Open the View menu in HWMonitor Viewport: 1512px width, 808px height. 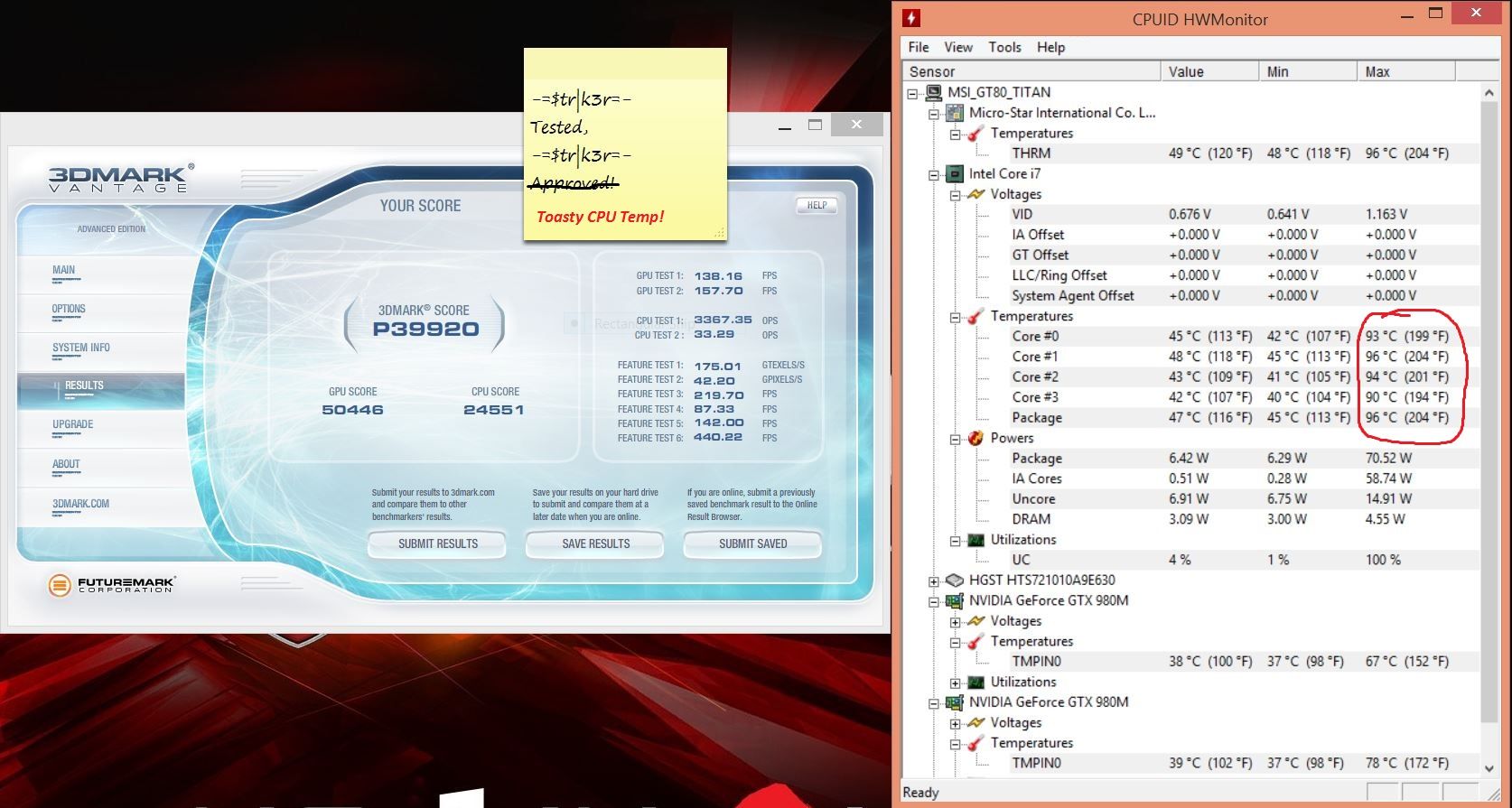tap(958, 47)
